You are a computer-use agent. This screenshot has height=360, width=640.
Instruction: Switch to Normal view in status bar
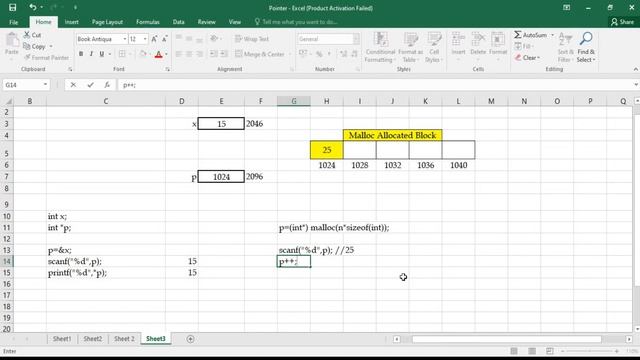[514, 351]
